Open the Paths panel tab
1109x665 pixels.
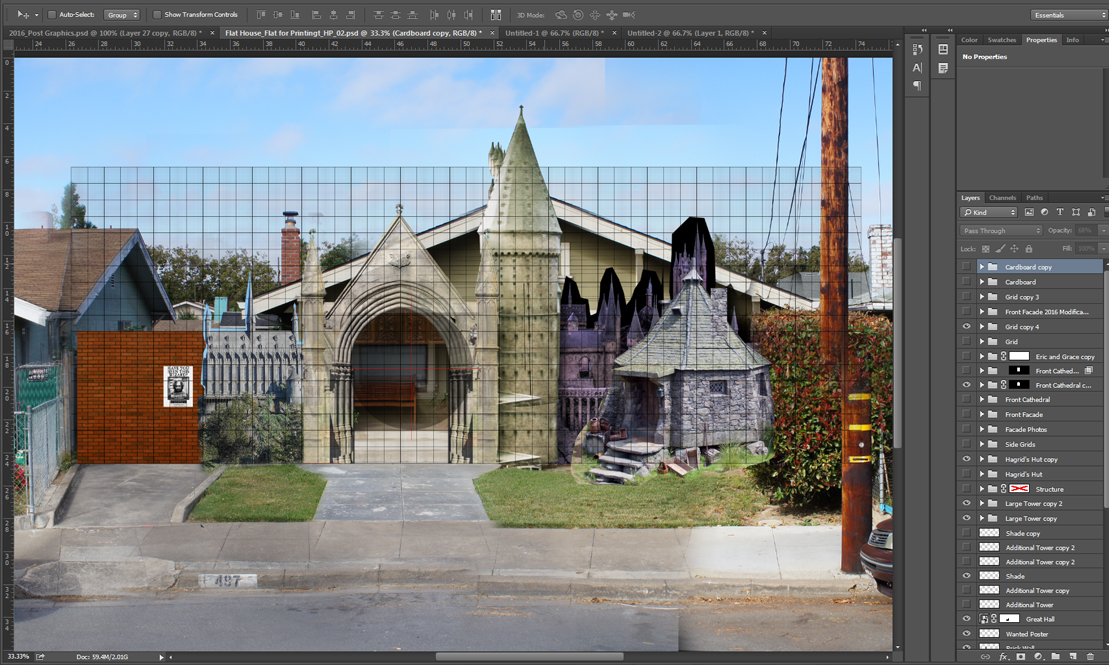click(x=1034, y=198)
